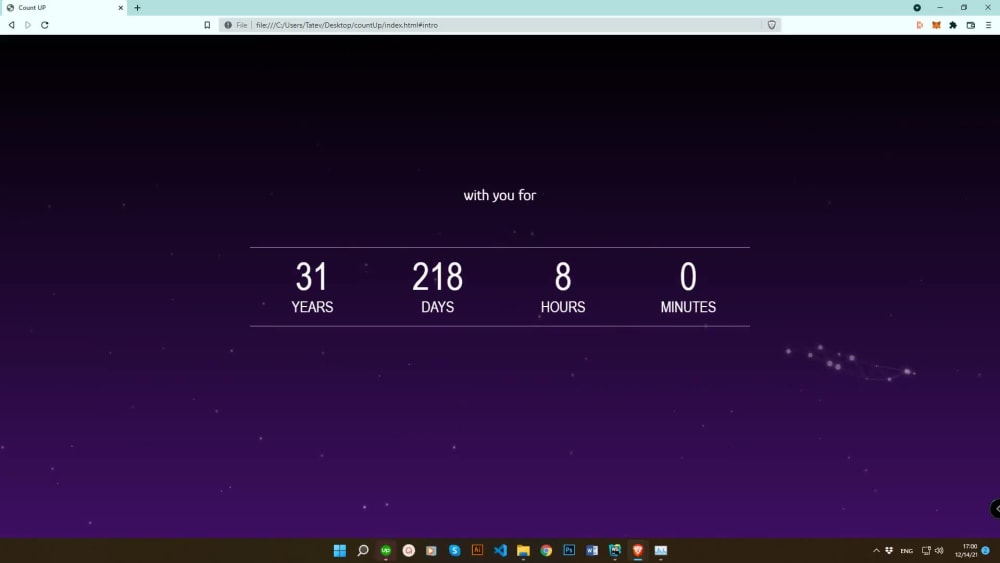Open File Explorer from taskbar

click(x=524, y=550)
